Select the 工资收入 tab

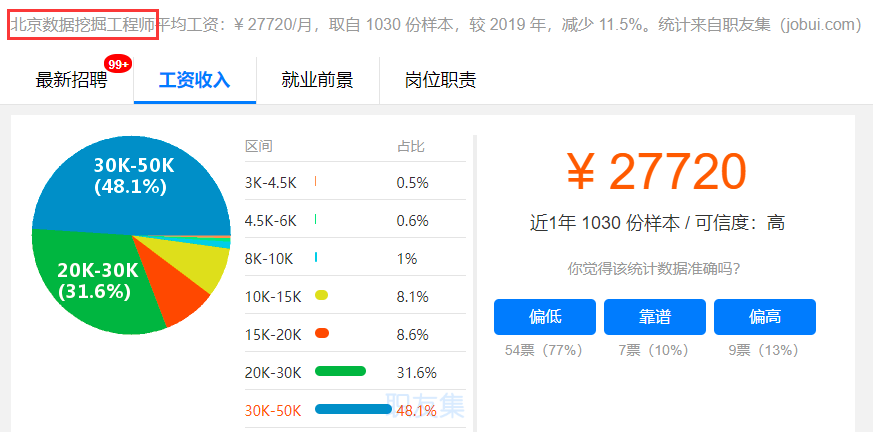[195, 80]
